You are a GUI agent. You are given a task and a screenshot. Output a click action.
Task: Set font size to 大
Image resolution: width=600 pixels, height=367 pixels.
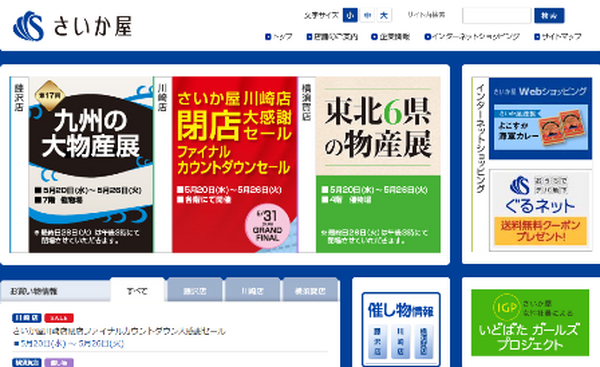[x=384, y=15]
